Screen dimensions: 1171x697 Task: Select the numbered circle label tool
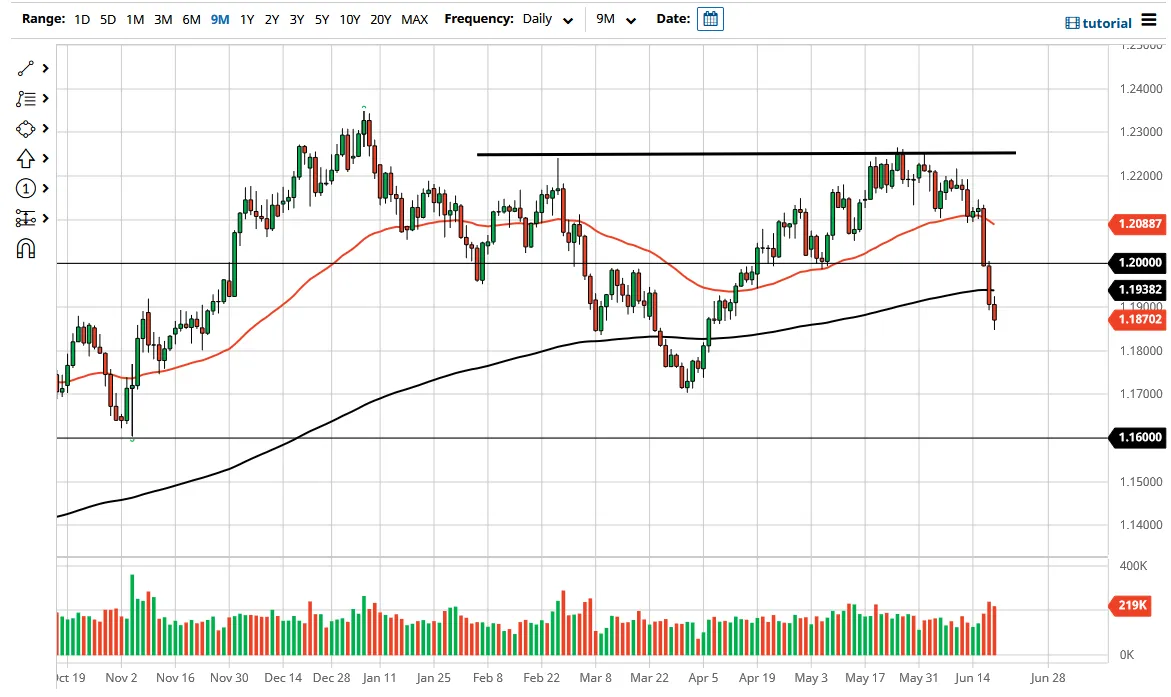[x=25, y=188]
